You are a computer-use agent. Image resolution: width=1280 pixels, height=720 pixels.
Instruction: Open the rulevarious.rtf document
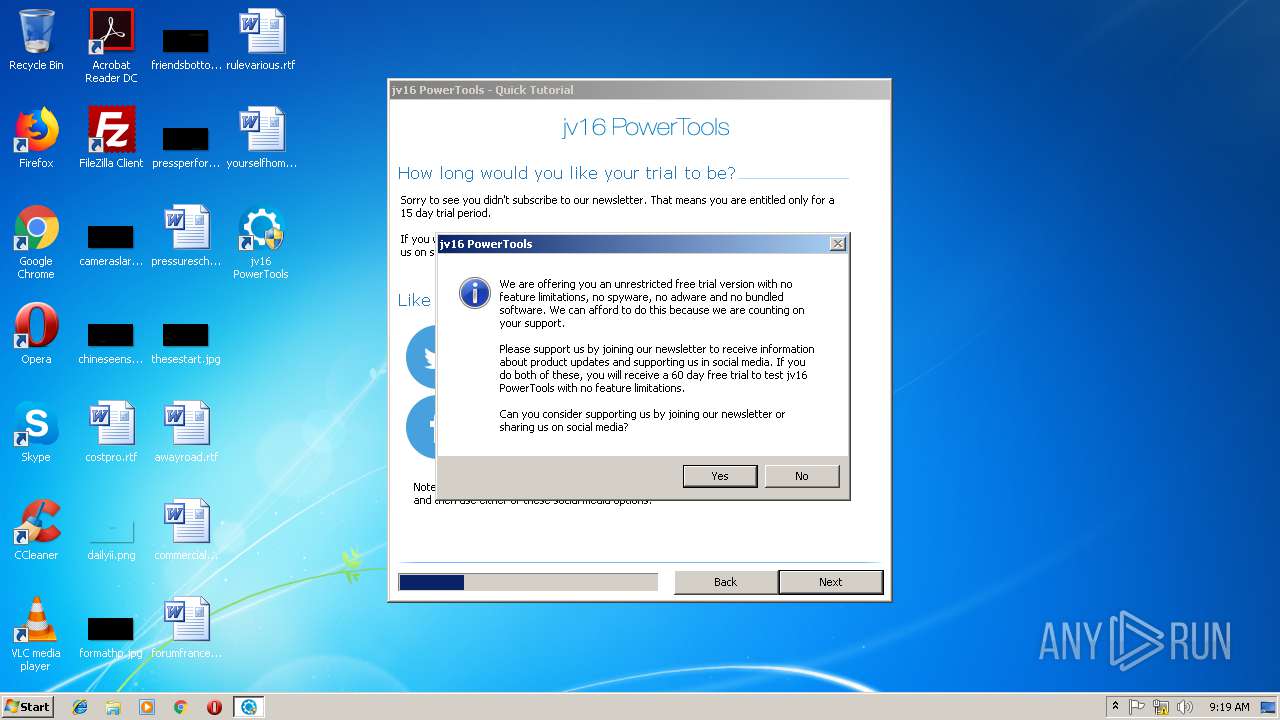point(261,40)
